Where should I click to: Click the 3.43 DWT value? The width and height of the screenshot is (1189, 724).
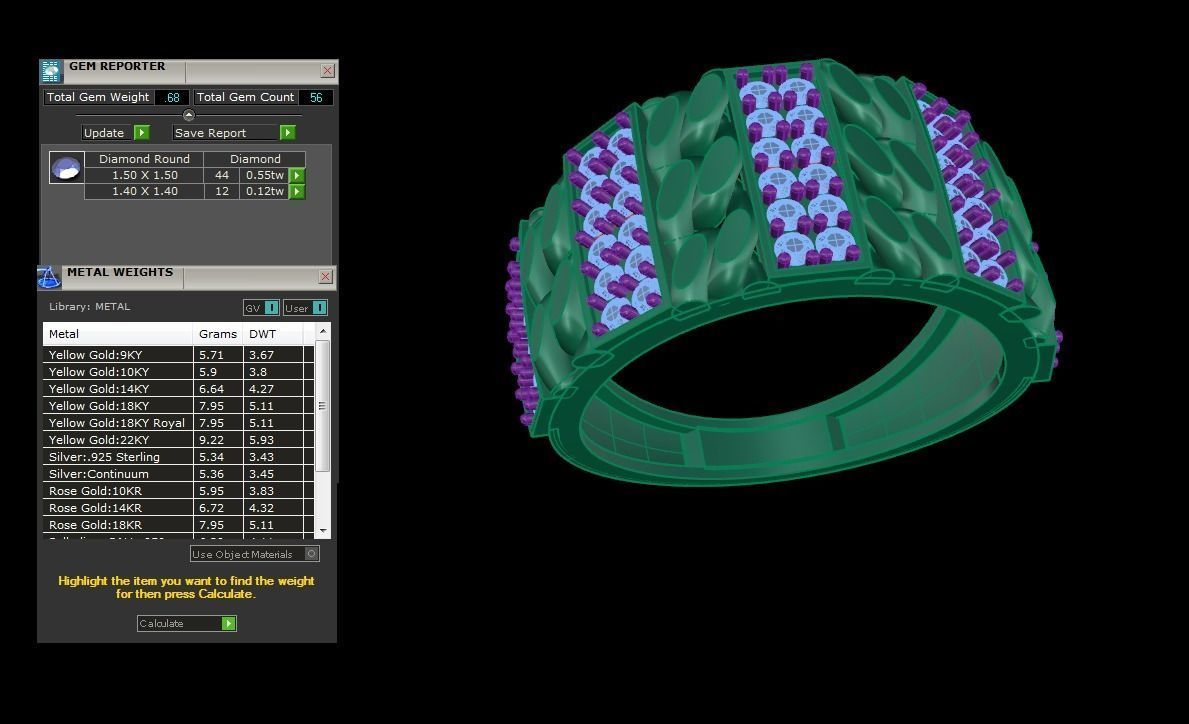click(x=261, y=457)
